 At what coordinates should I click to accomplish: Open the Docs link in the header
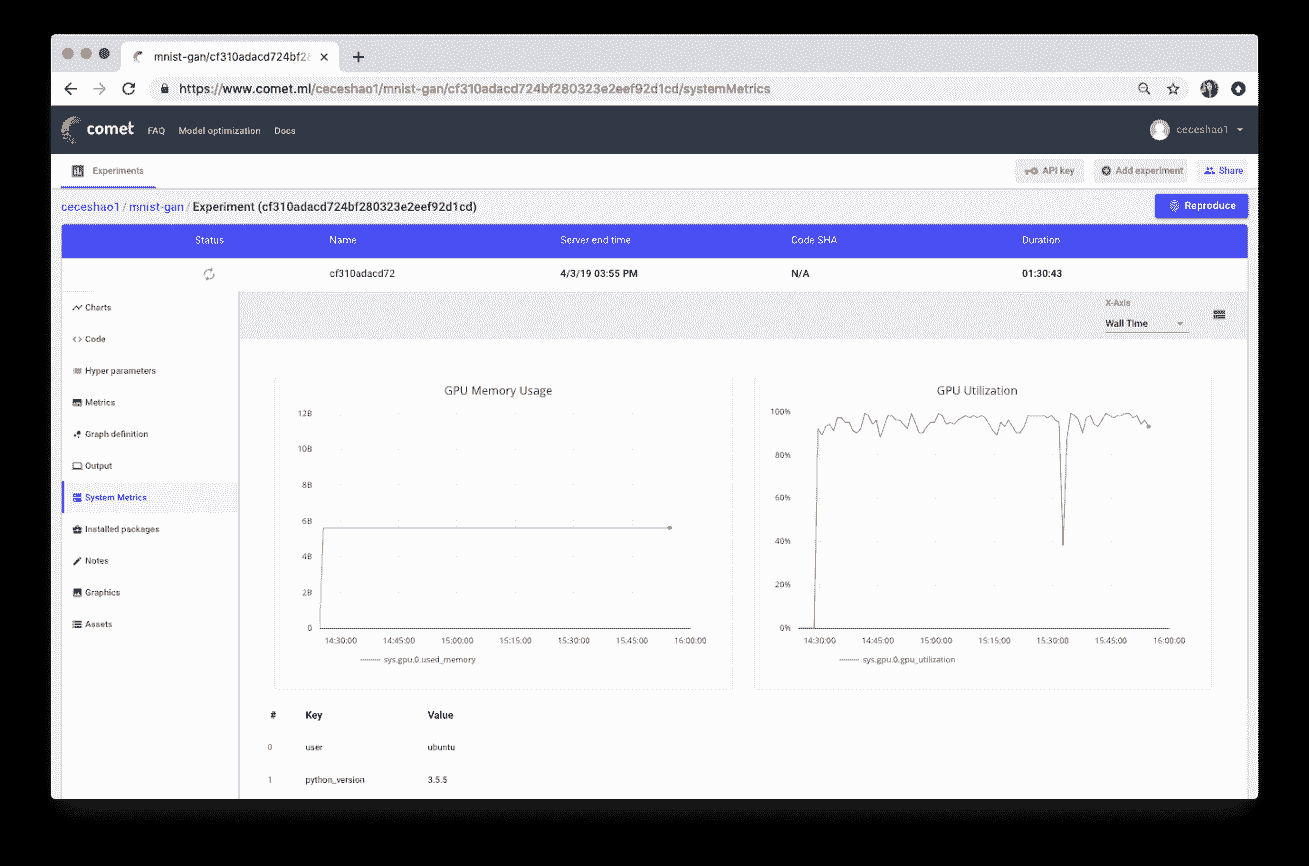[285, 131]
